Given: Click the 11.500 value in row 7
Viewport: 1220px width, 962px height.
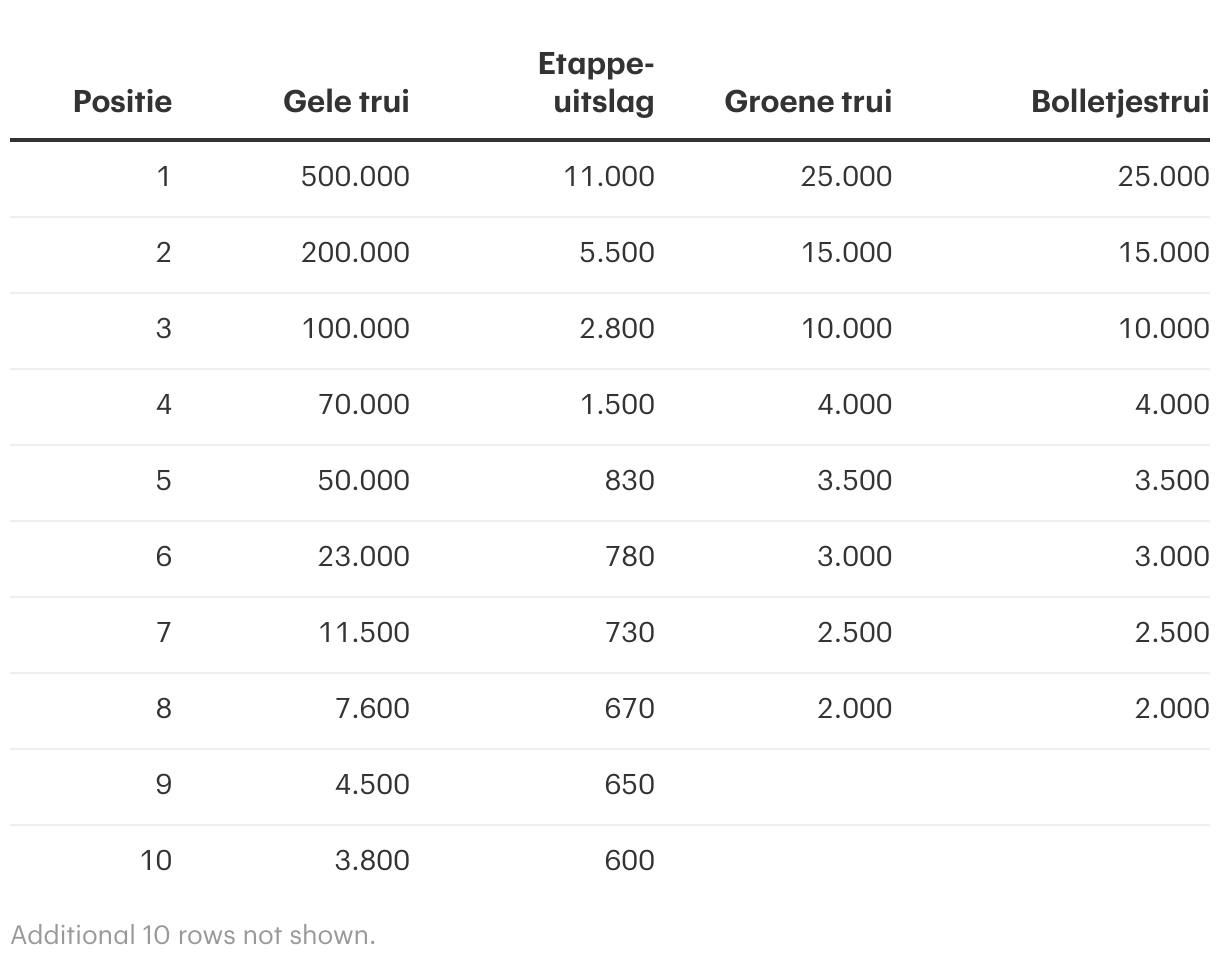Looking at the screenshot, I should click(364, 632).
